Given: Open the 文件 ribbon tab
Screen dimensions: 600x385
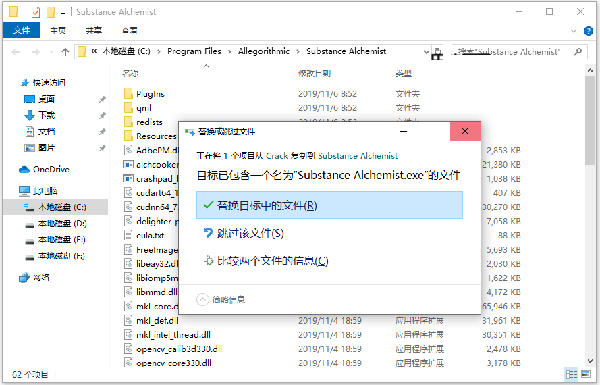Looking at the screenshot, I should coord(21,30).
